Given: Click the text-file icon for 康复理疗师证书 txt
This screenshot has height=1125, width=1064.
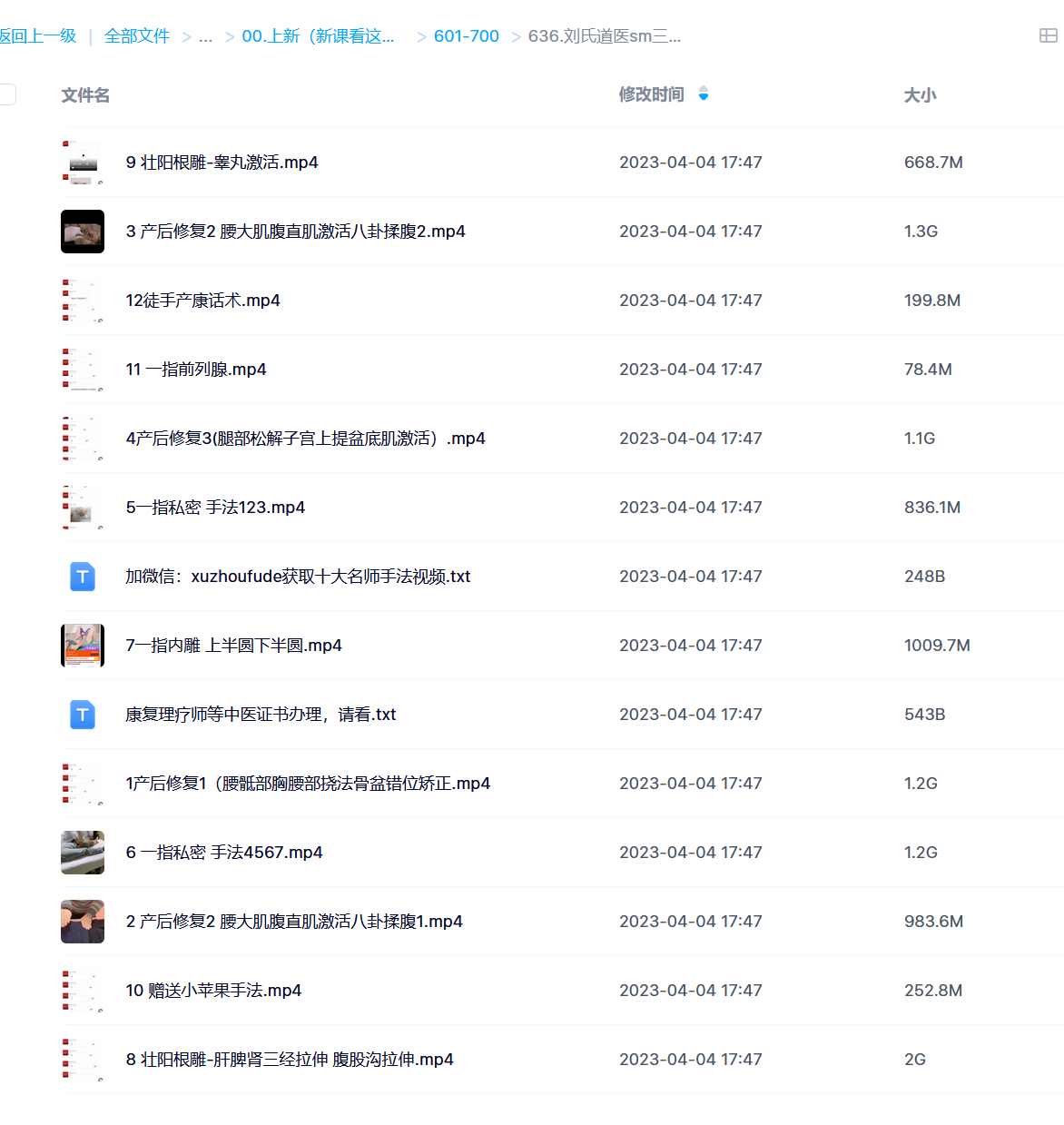Looking at the screenshot, I should (83, 715).
